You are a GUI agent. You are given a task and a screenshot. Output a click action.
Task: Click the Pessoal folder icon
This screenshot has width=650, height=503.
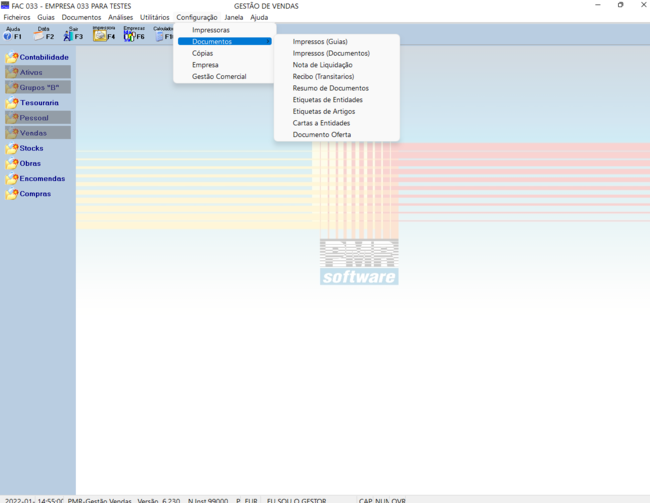point(12,118)
